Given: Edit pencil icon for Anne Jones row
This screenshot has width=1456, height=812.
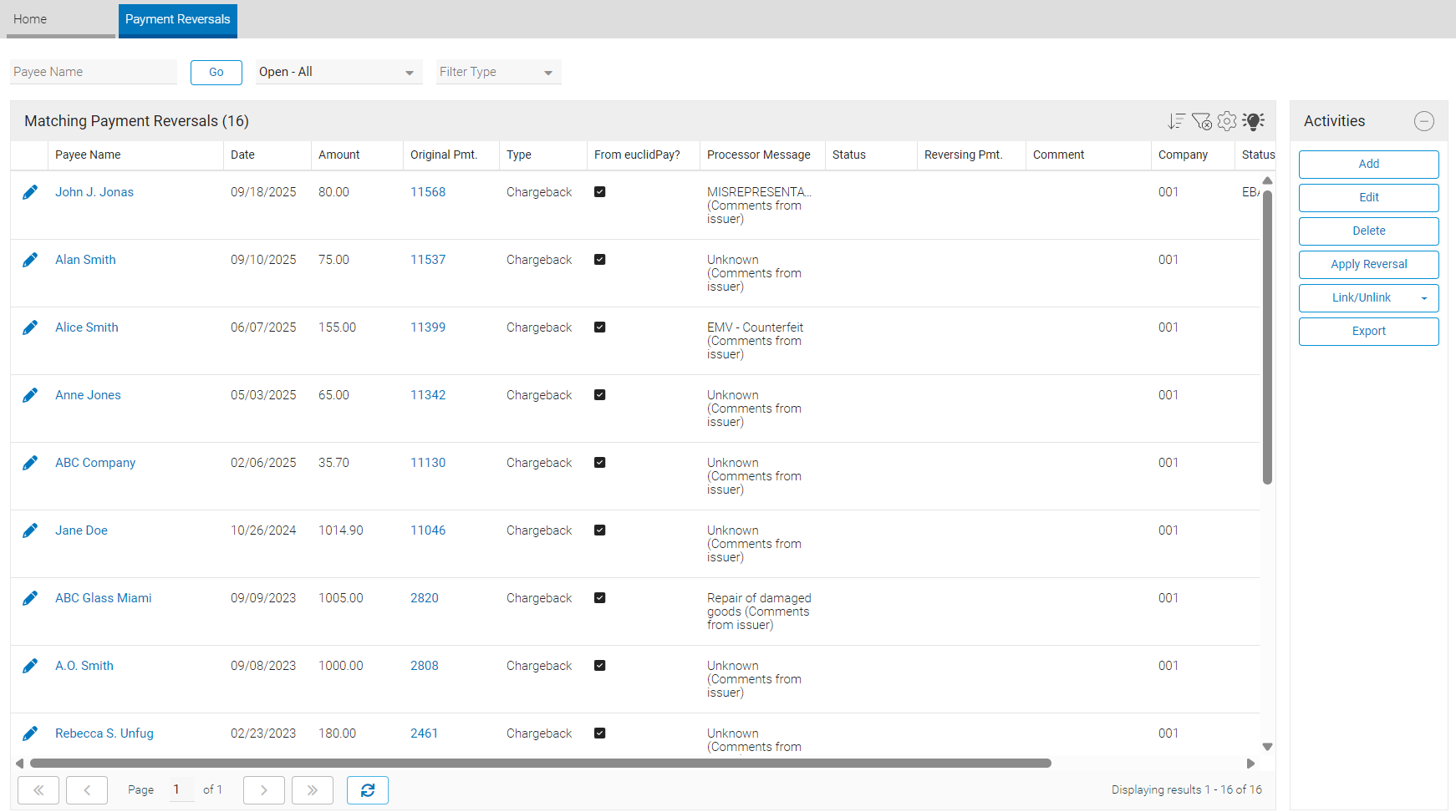Looking at the screenshot, I should coord(30,395).
